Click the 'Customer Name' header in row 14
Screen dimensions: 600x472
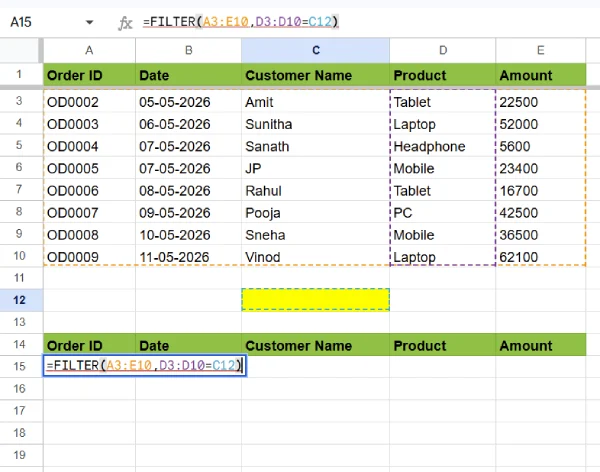pyautogui.click(x=315, y=345)
